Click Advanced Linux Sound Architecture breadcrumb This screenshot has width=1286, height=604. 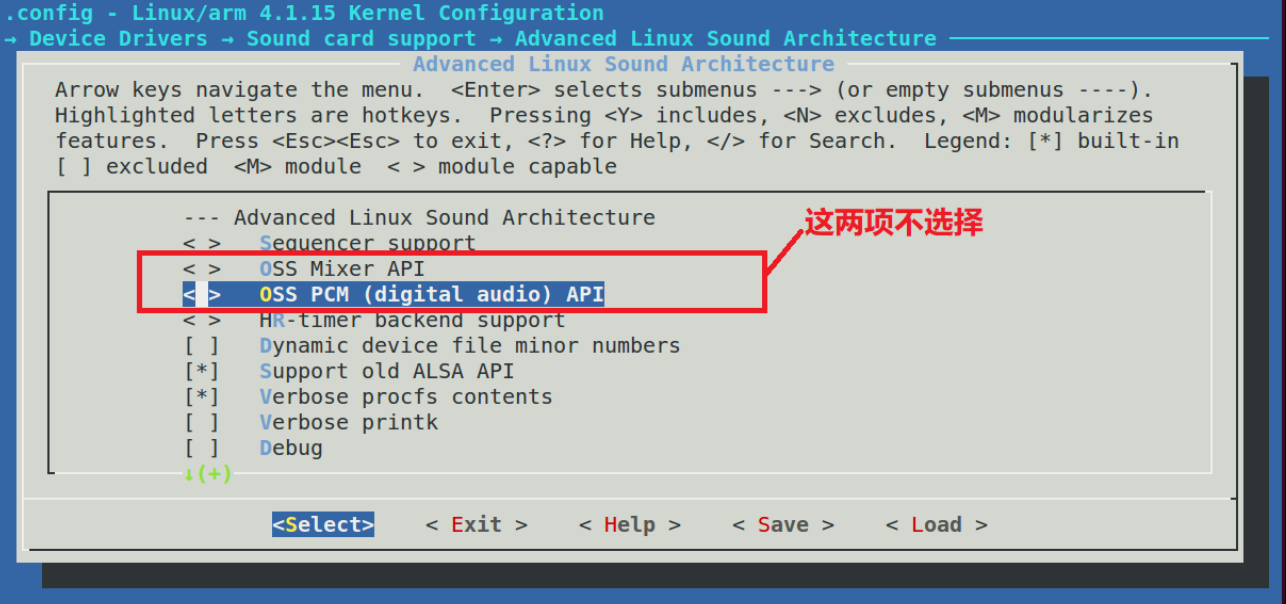coord(726,39)
